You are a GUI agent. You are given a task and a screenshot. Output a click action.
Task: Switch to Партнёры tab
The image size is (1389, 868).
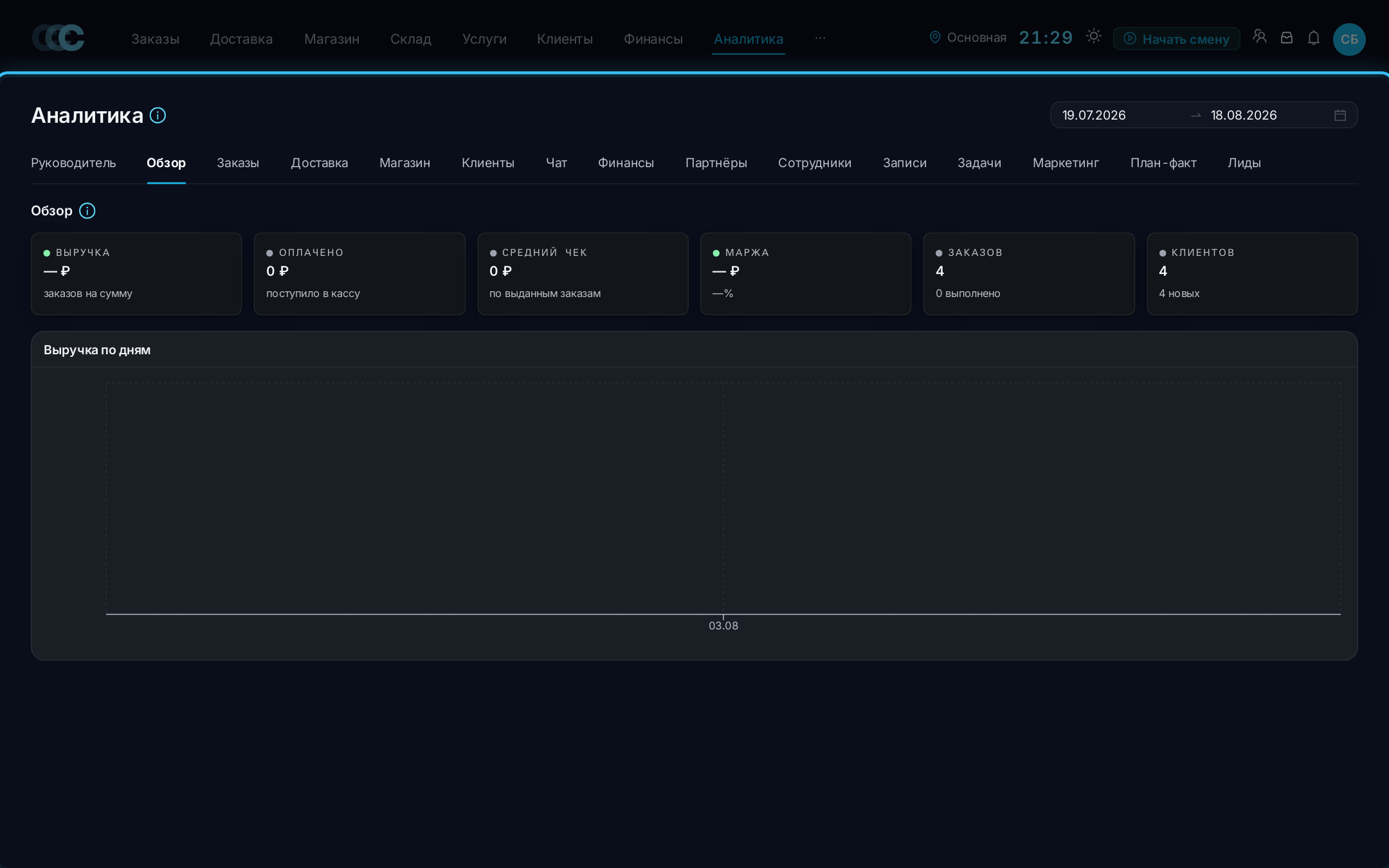point(716,163)
